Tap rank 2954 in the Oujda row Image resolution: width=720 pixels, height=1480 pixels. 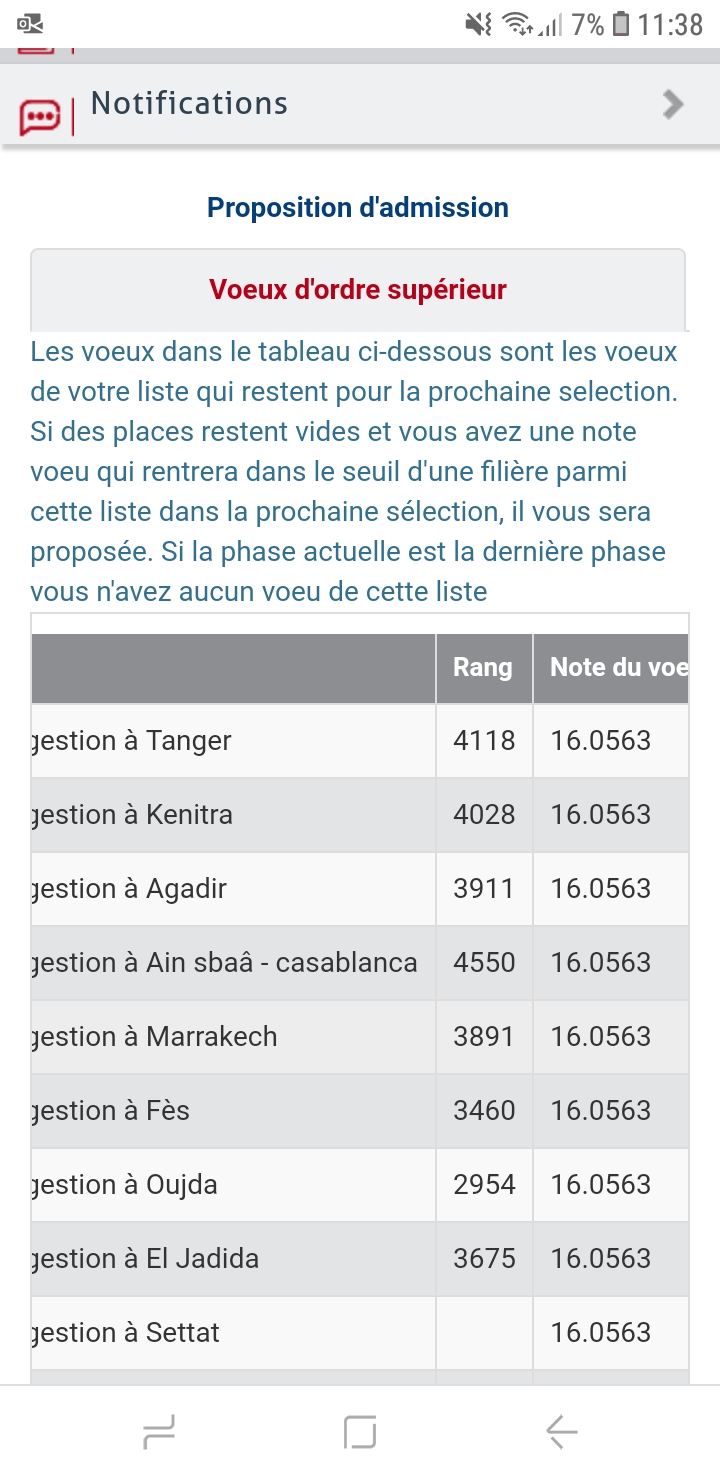(x=484, y=1185)
